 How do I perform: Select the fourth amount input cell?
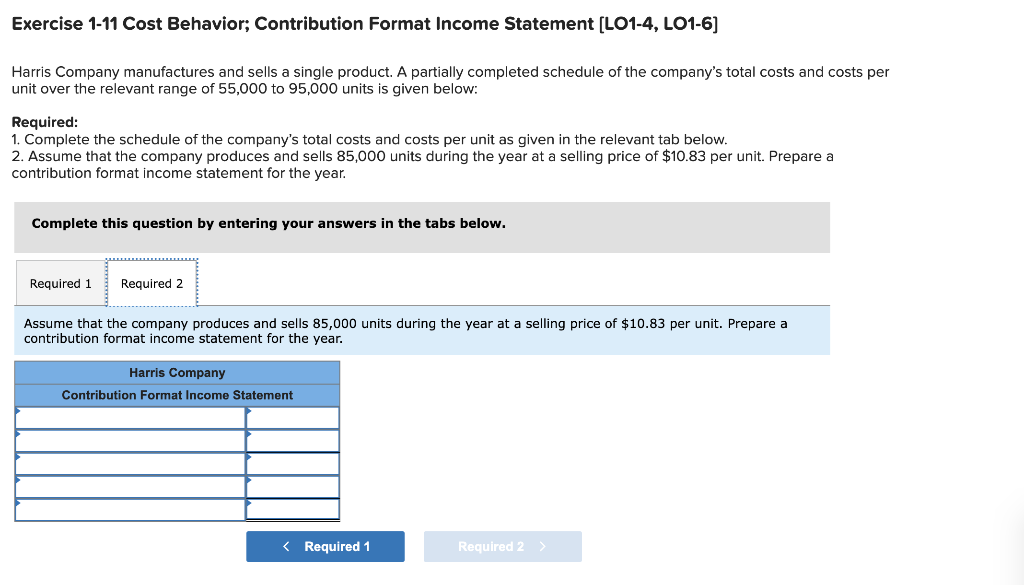click(295, 486)
